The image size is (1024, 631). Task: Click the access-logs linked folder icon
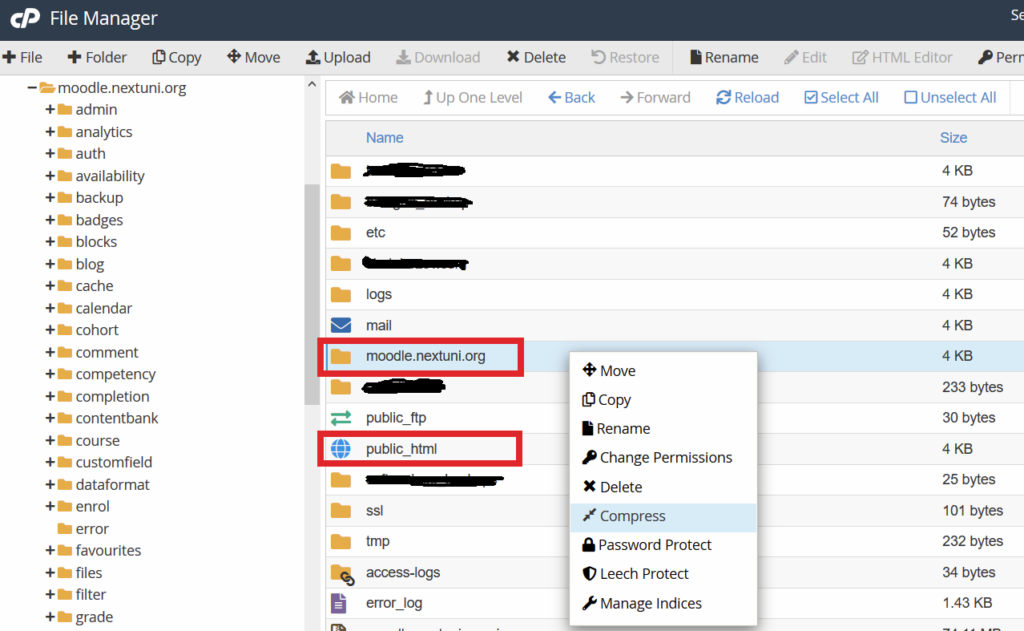(342, 574)
